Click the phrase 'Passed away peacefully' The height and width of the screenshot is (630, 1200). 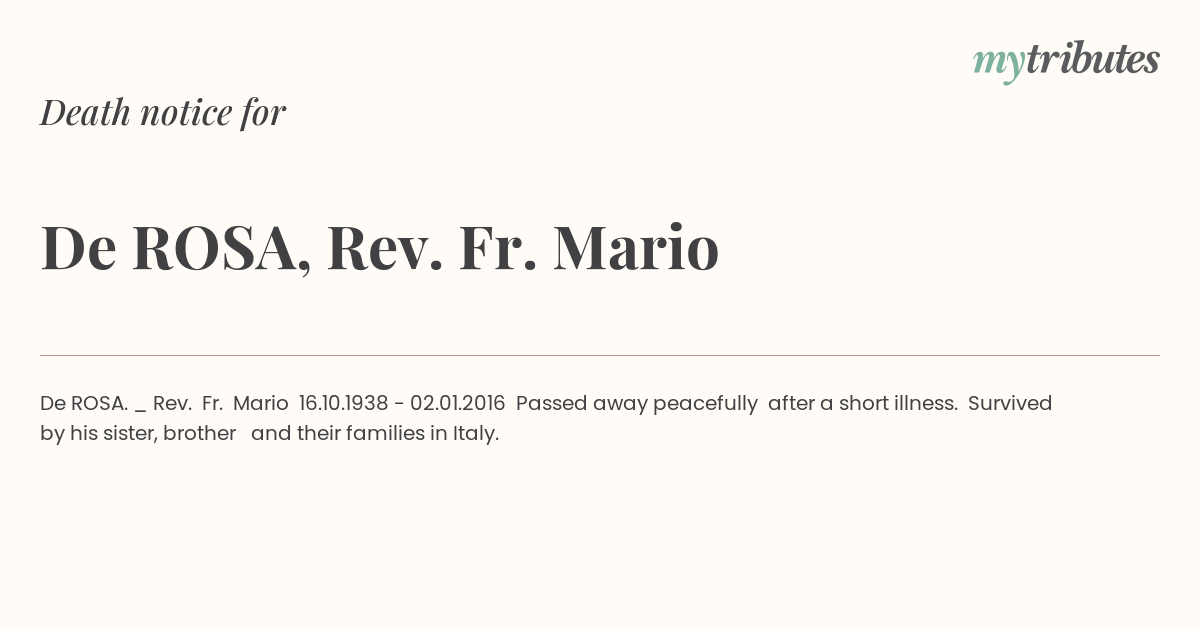coord(637,404)
